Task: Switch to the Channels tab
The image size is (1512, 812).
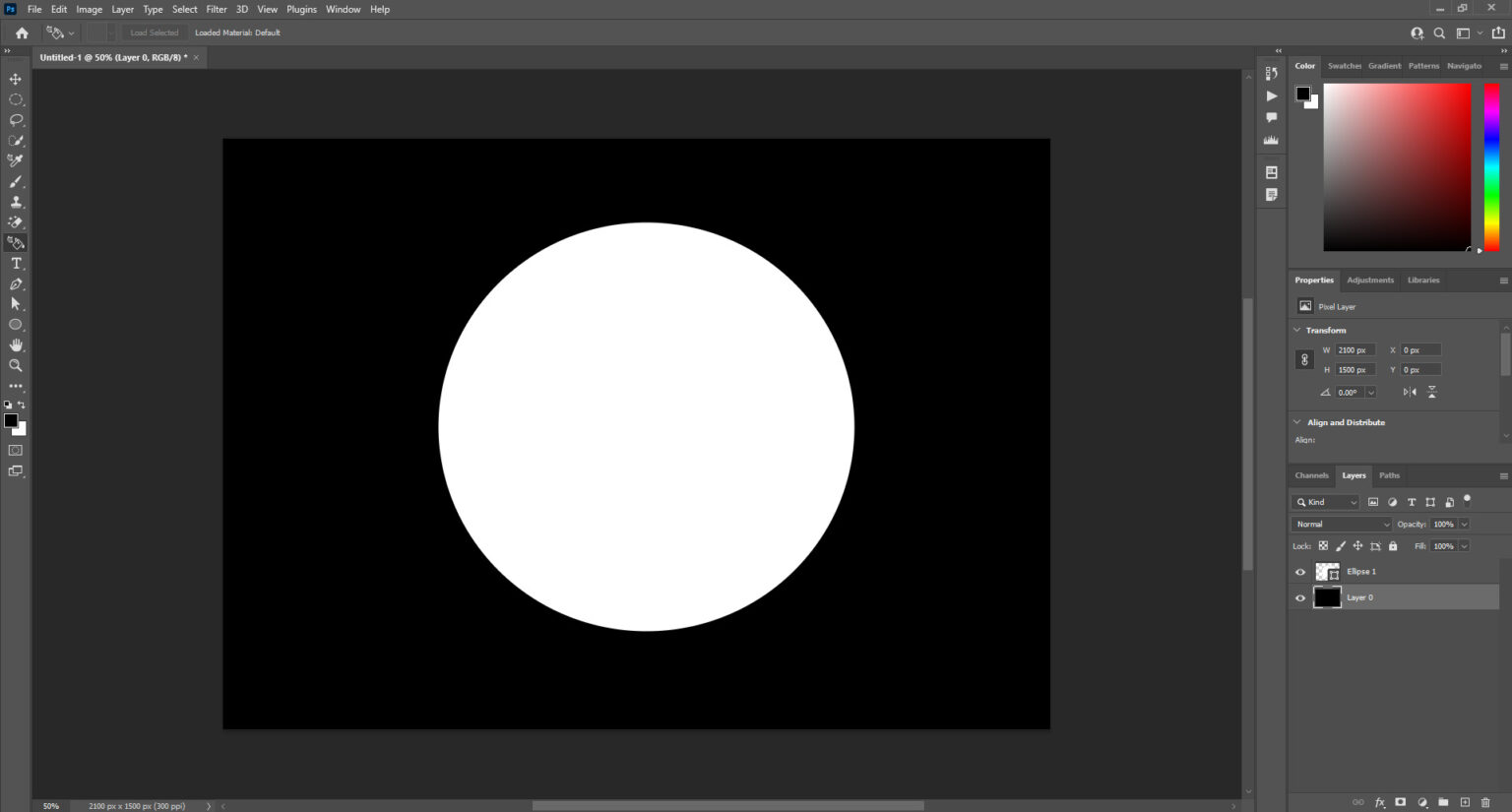Action: click(x=1311, y=475)
